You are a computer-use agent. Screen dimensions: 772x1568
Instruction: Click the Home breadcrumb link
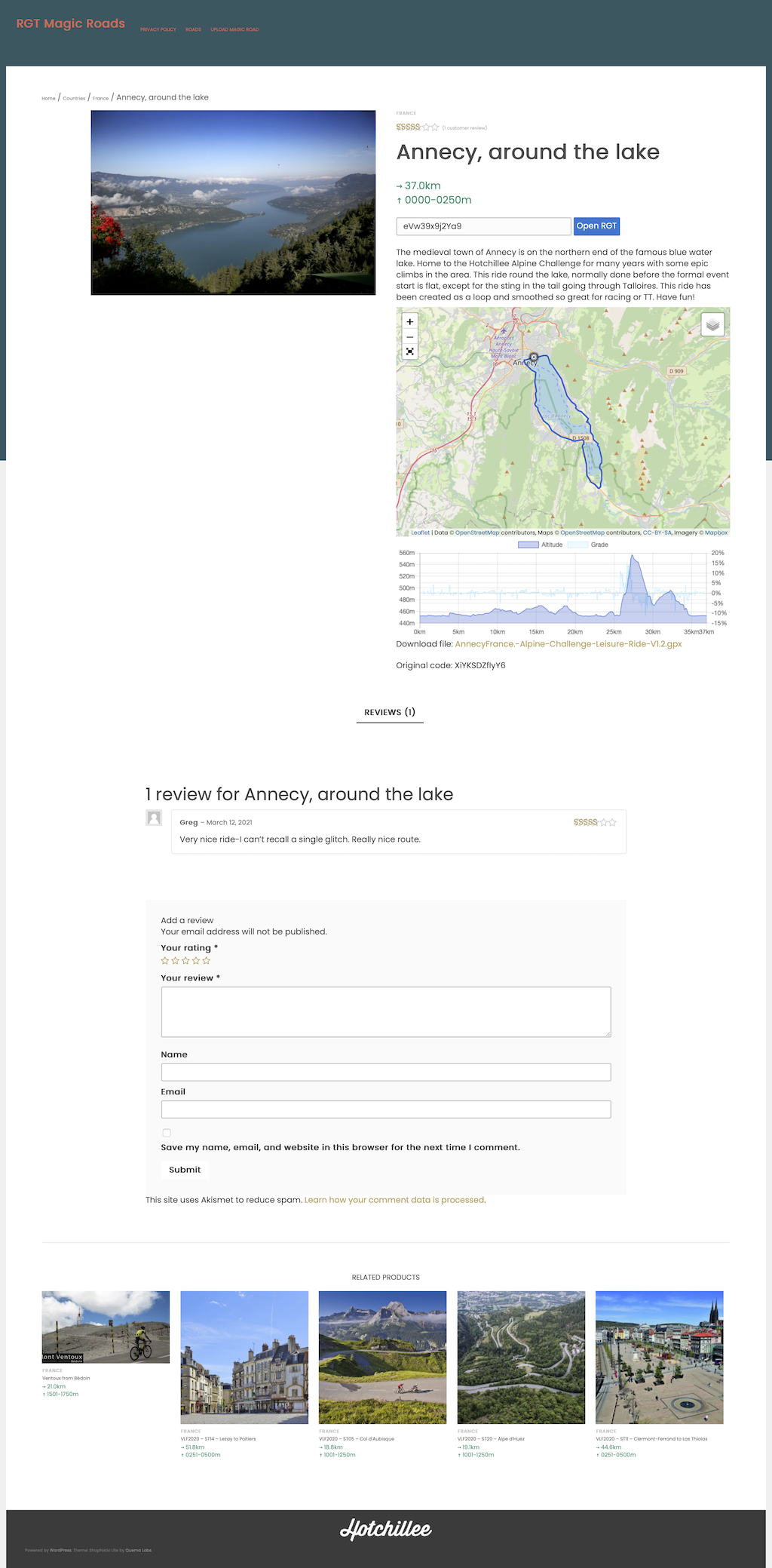[x=49, y=98]
